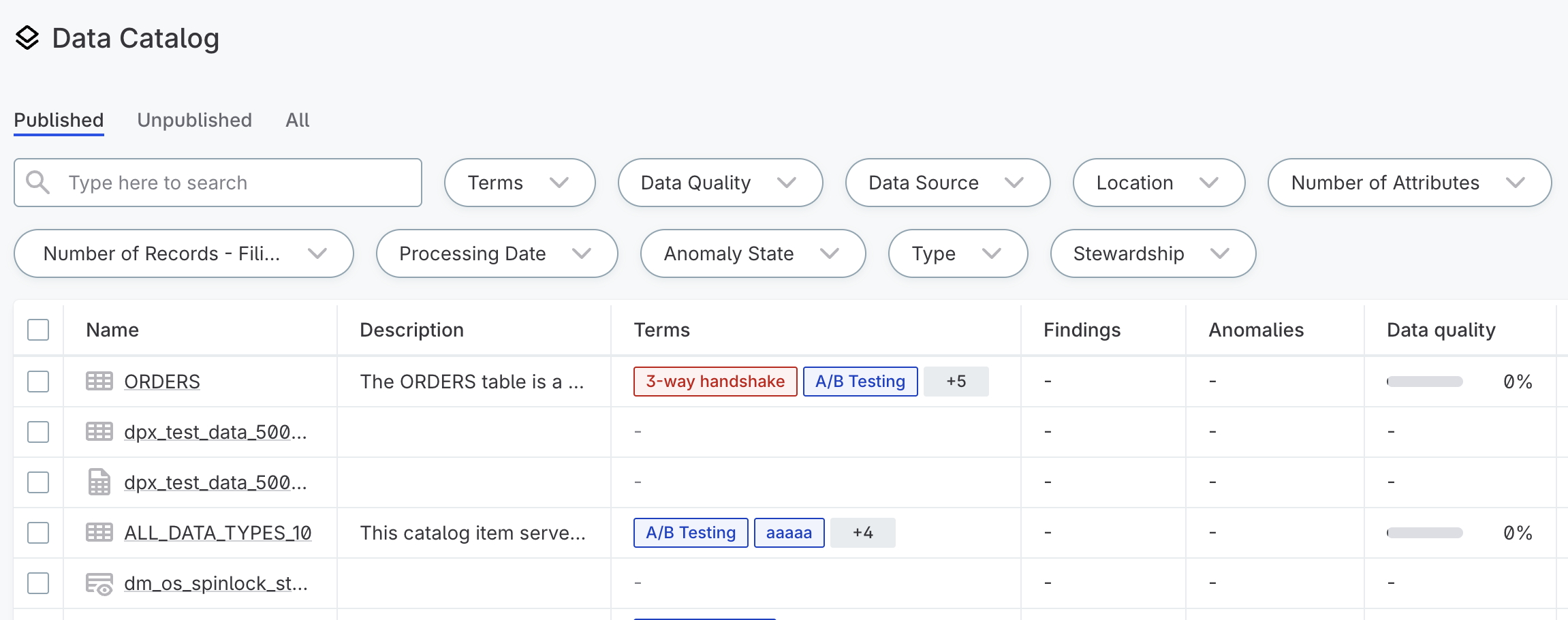Check the ALL_DATA_TYPES_10 row checkbox
Viewport: 1568px width, 620px height.
click(x=37, y=532)
